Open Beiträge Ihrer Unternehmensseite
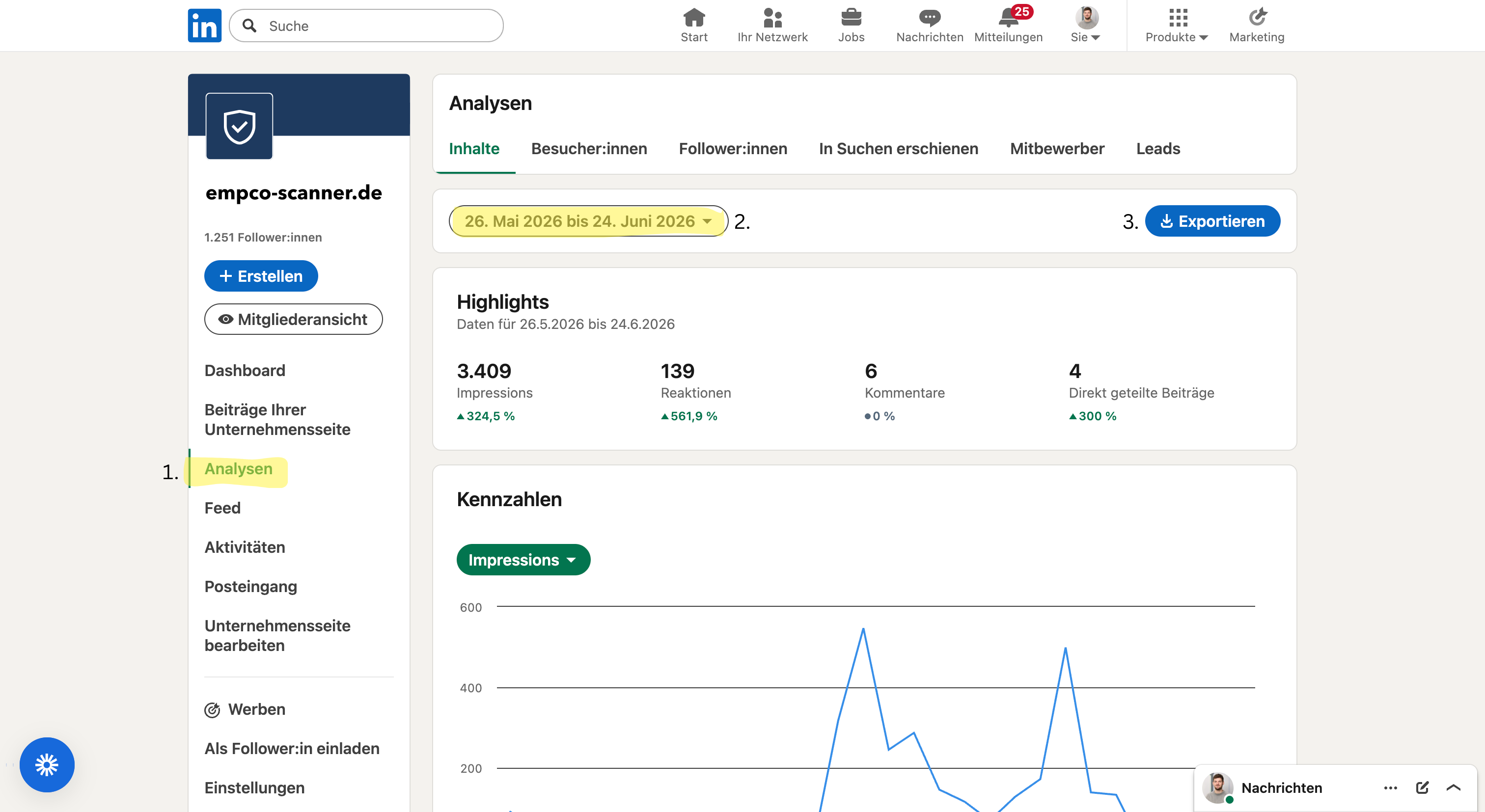The height and width of the screenshot is (812, 1485). [x=277, y=420]
